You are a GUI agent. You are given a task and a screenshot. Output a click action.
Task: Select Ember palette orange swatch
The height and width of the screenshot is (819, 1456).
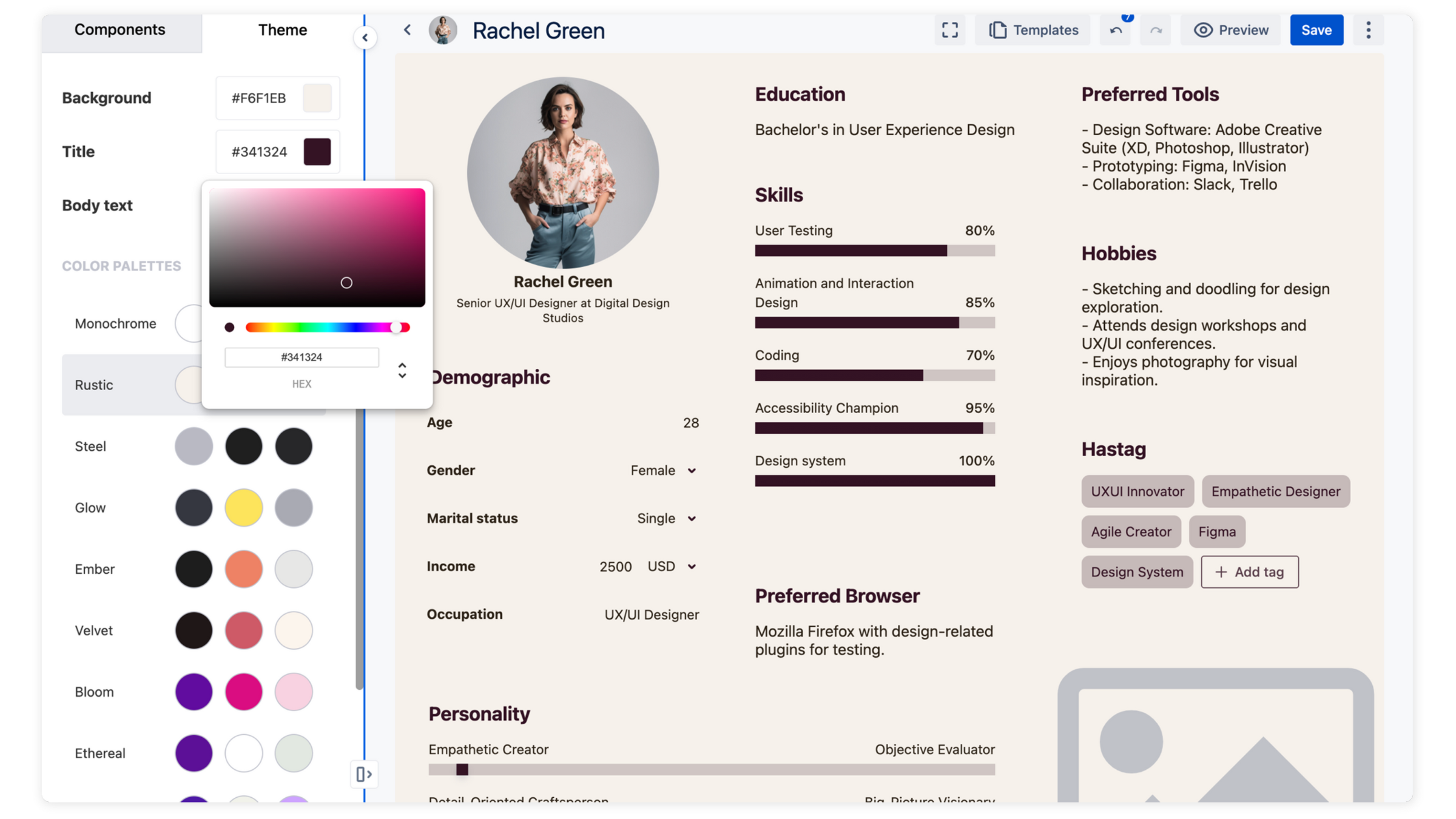(243, 568)
